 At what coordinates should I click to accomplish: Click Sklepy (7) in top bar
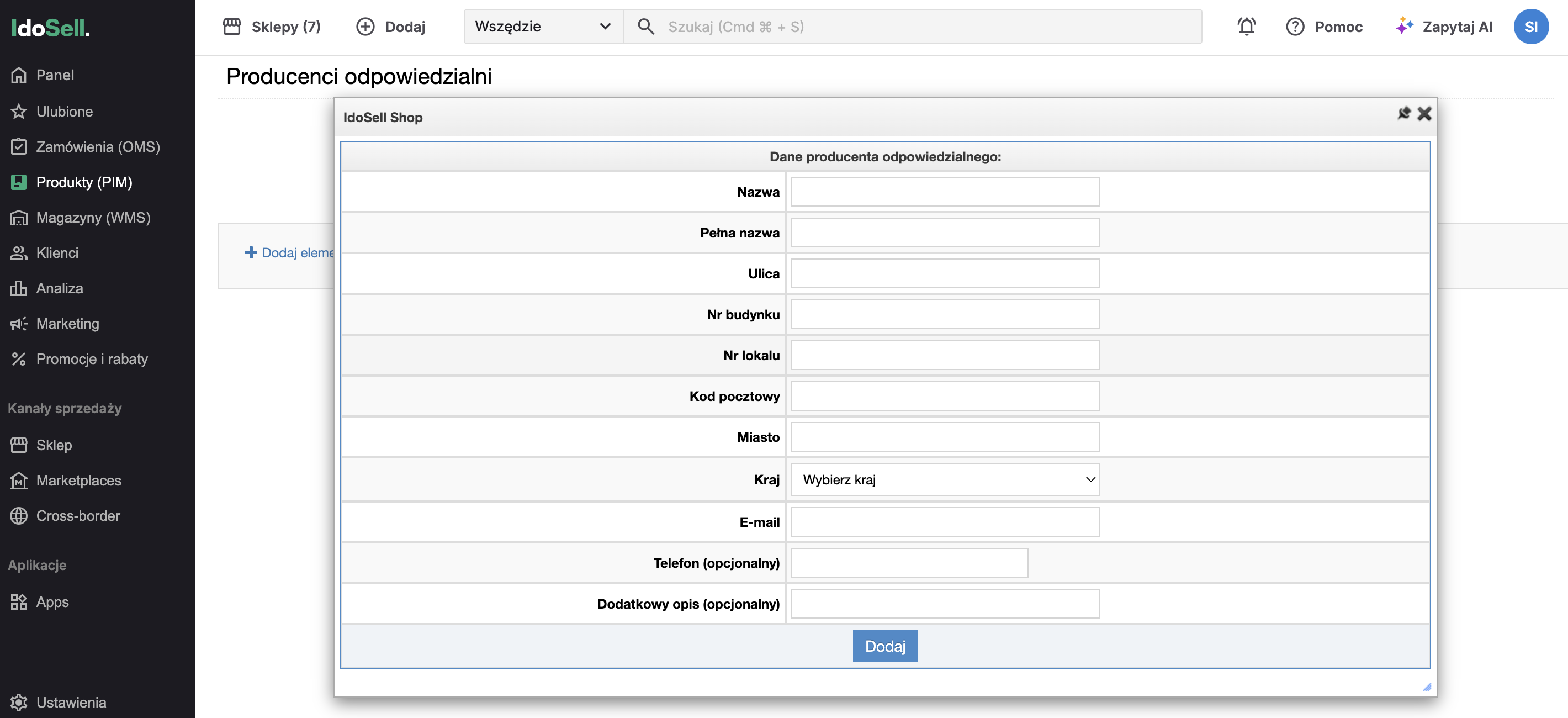pos(286,26)
